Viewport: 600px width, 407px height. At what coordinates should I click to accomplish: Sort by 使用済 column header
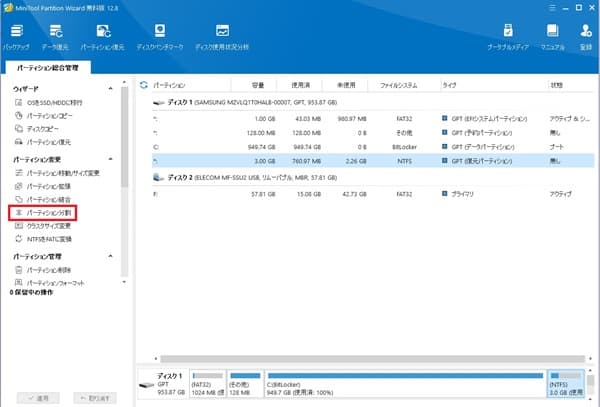pos(300,85)
